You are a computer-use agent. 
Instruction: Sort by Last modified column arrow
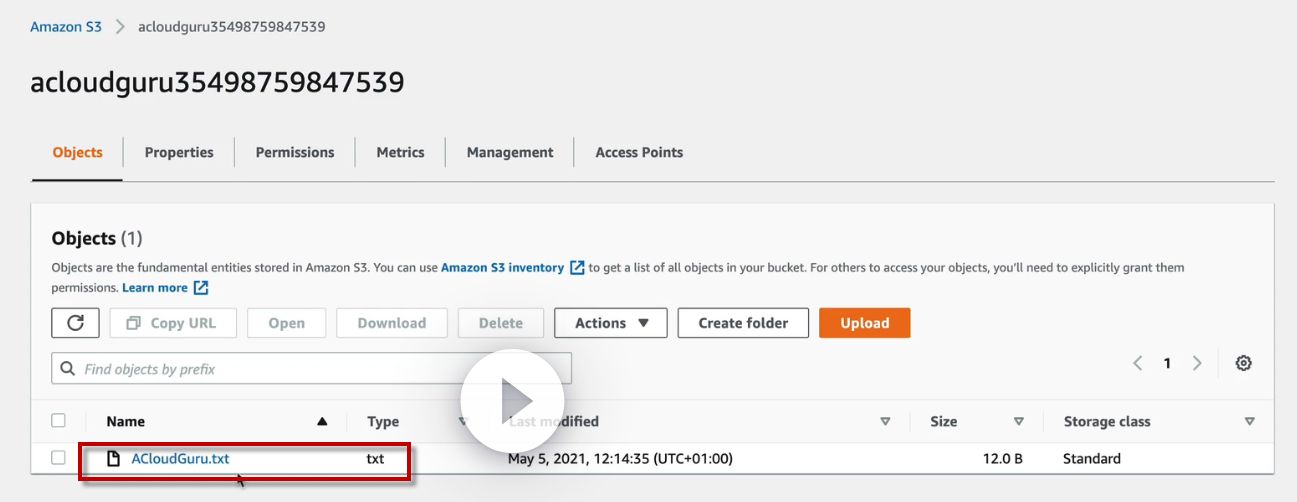tap(885, 422)
